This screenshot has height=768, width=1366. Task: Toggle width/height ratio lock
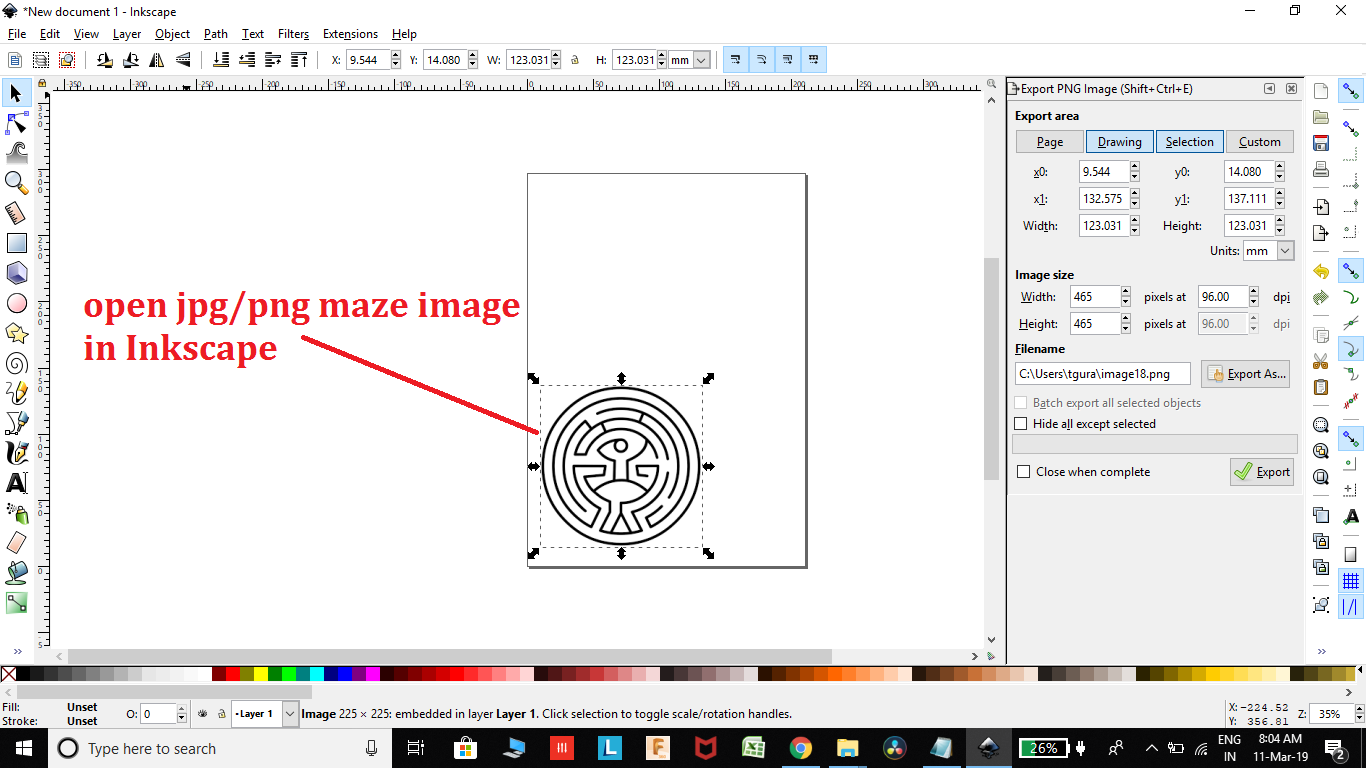[575, 60]
